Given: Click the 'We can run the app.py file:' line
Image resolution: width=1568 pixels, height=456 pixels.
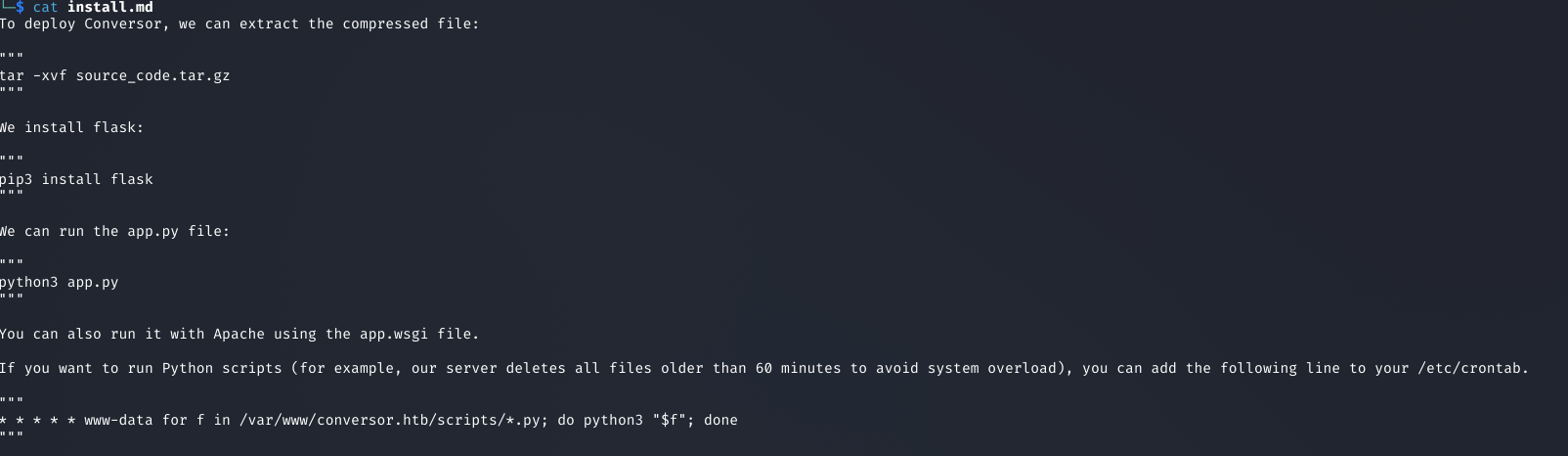Looking at the screenshot, I should click(114, 231).
